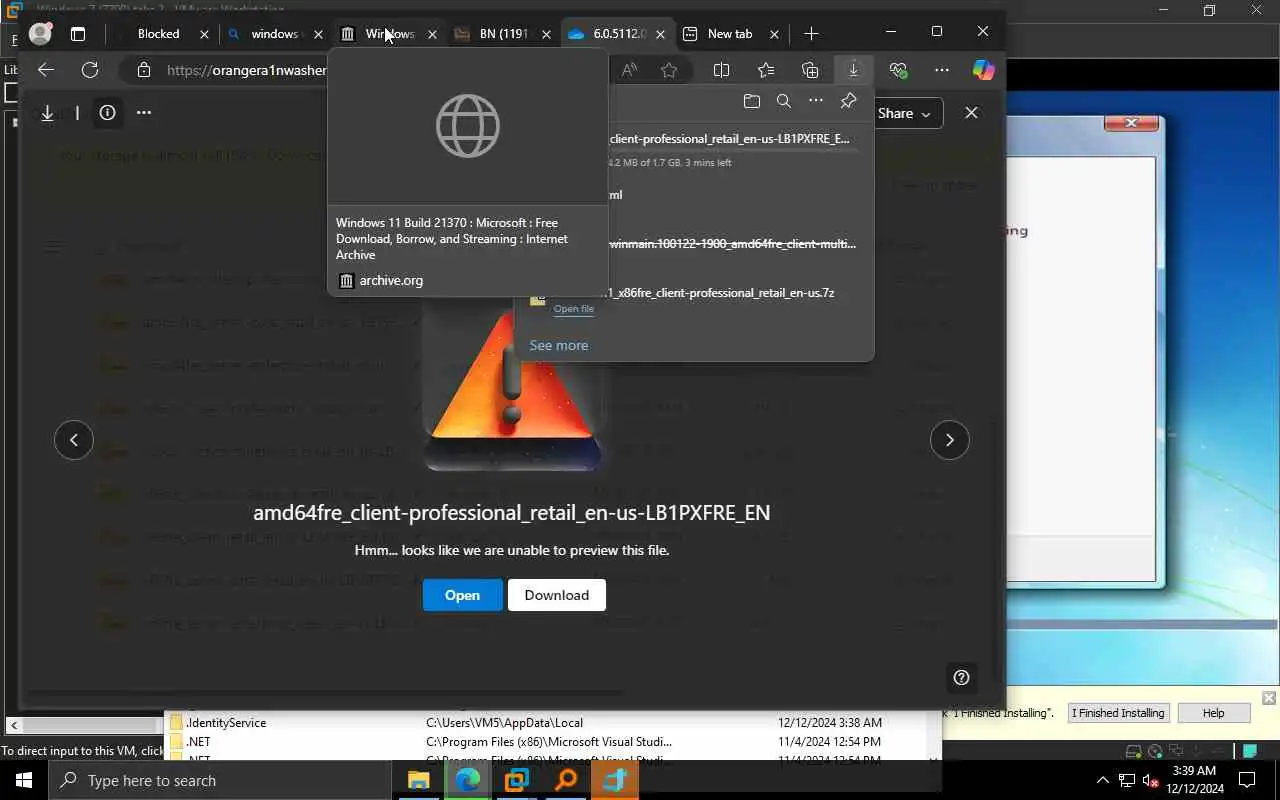Close the BN (1191 tab

pos(546,33)
